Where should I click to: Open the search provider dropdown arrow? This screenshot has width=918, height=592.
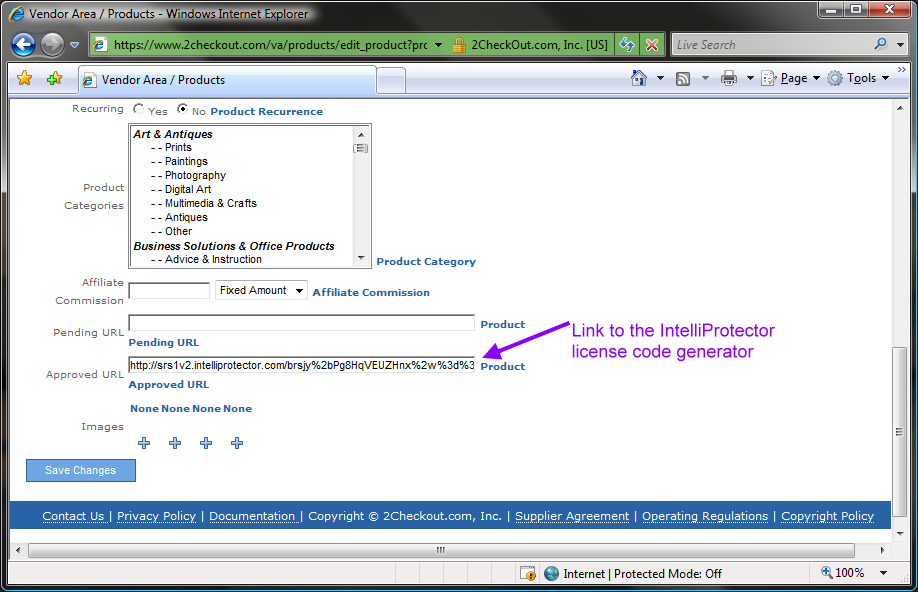point(900,45)
